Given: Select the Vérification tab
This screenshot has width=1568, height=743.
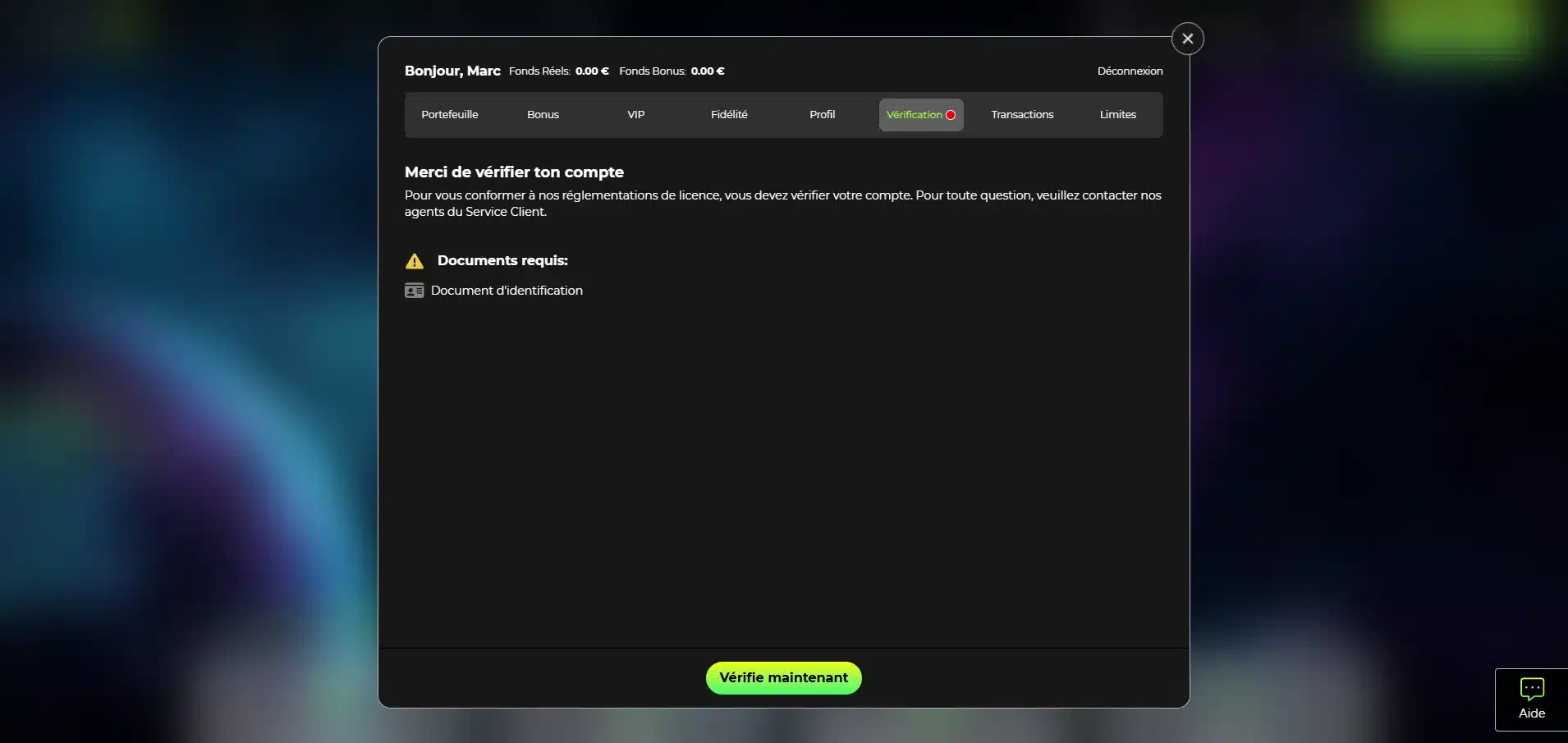Looking at the screenshot, I should point(915,115).
